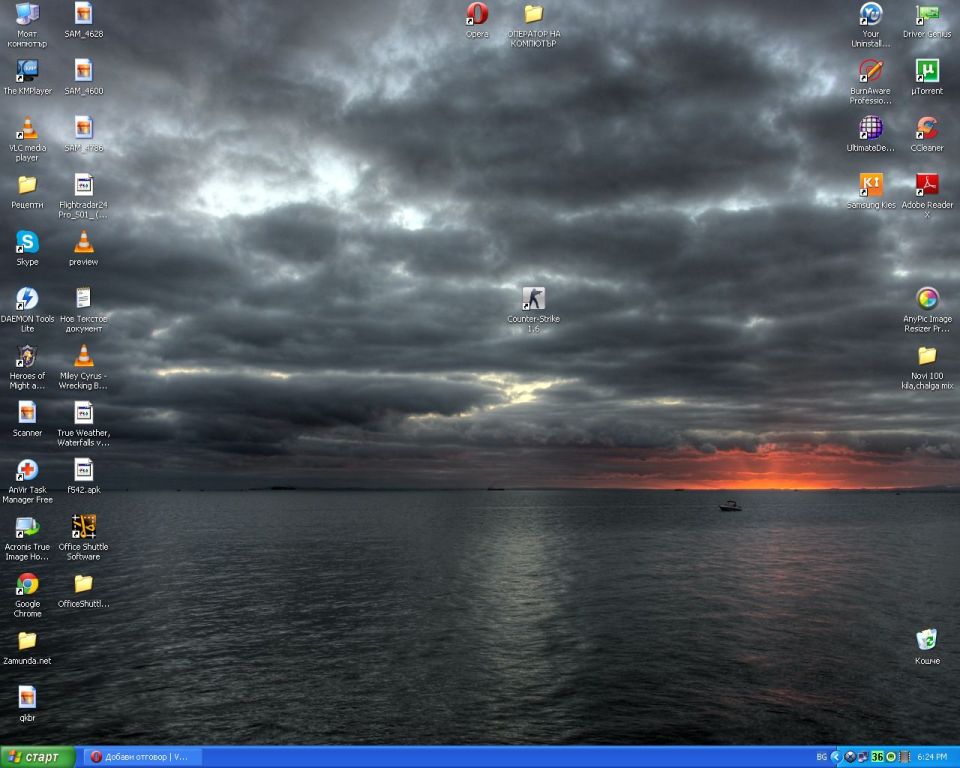
Task: Click the старт button on the taskbar
Action: pyautogui.click(x=38, y=757)
